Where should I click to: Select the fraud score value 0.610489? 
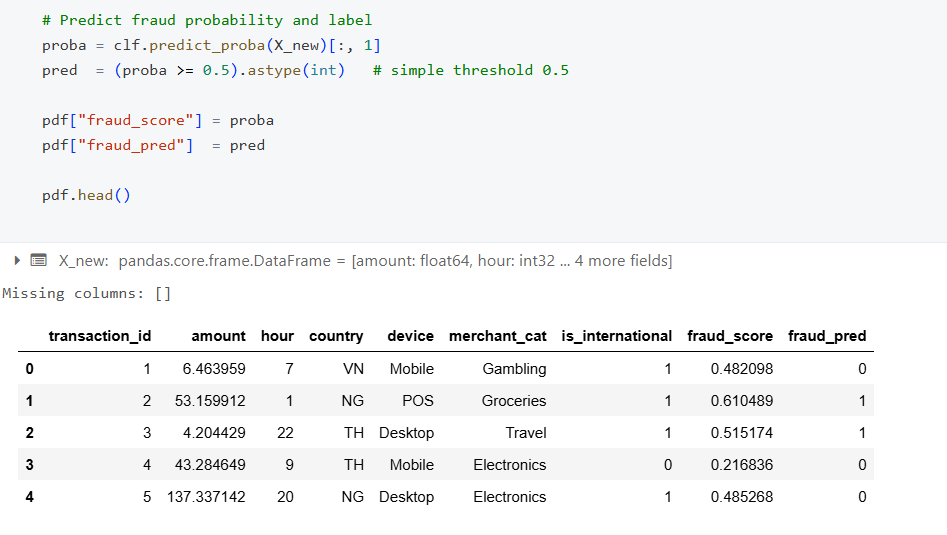pyautogui.click(x=741, y=401)
